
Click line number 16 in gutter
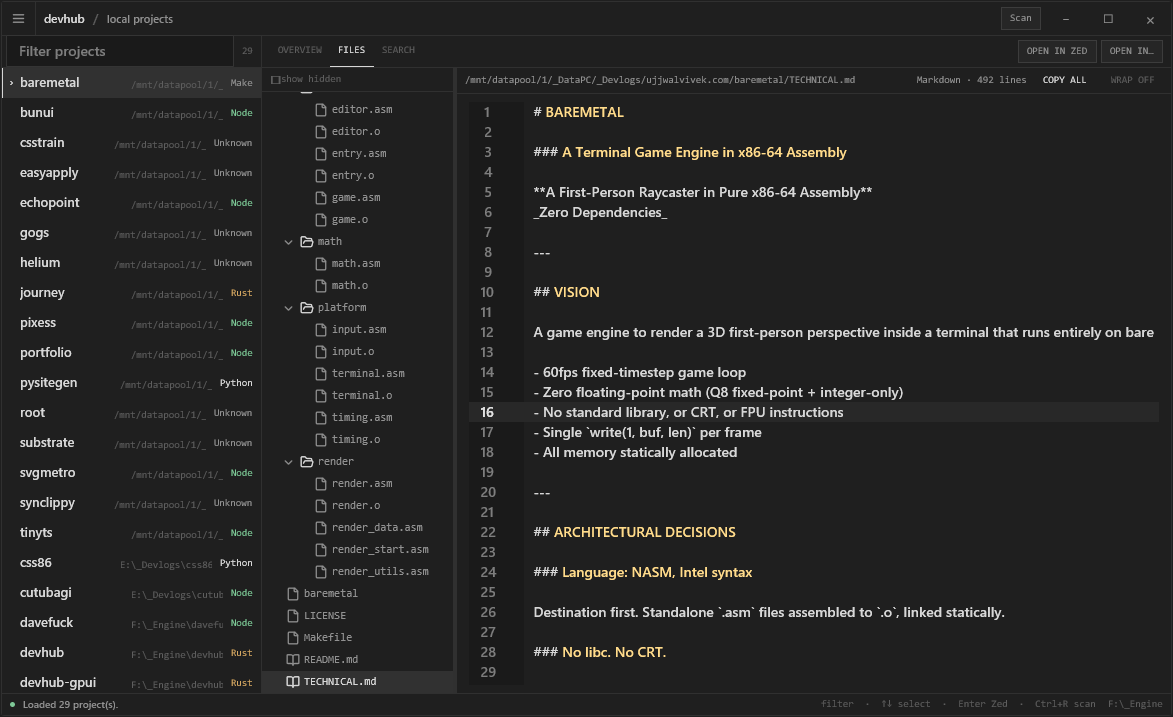(x=487, y=412)
